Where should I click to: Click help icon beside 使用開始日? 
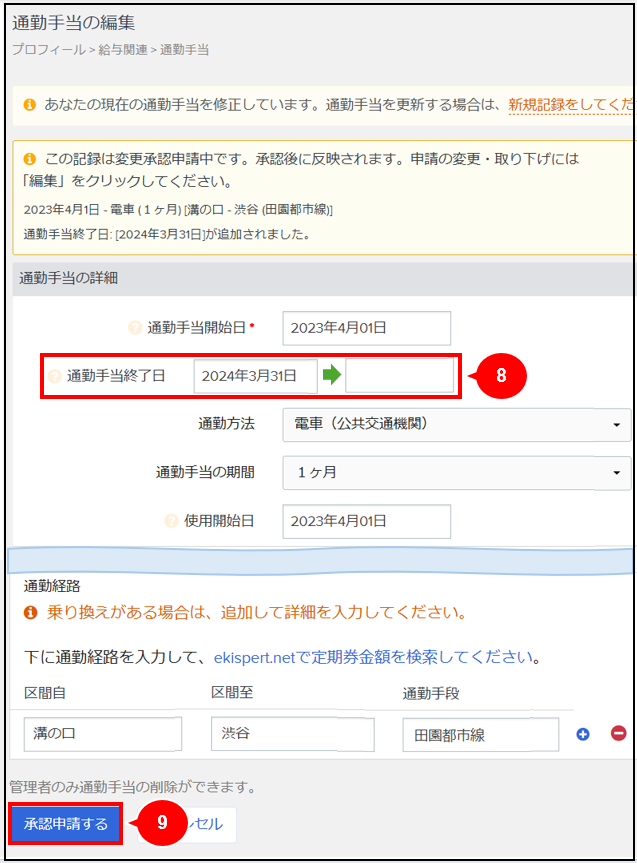click(171, 521)
